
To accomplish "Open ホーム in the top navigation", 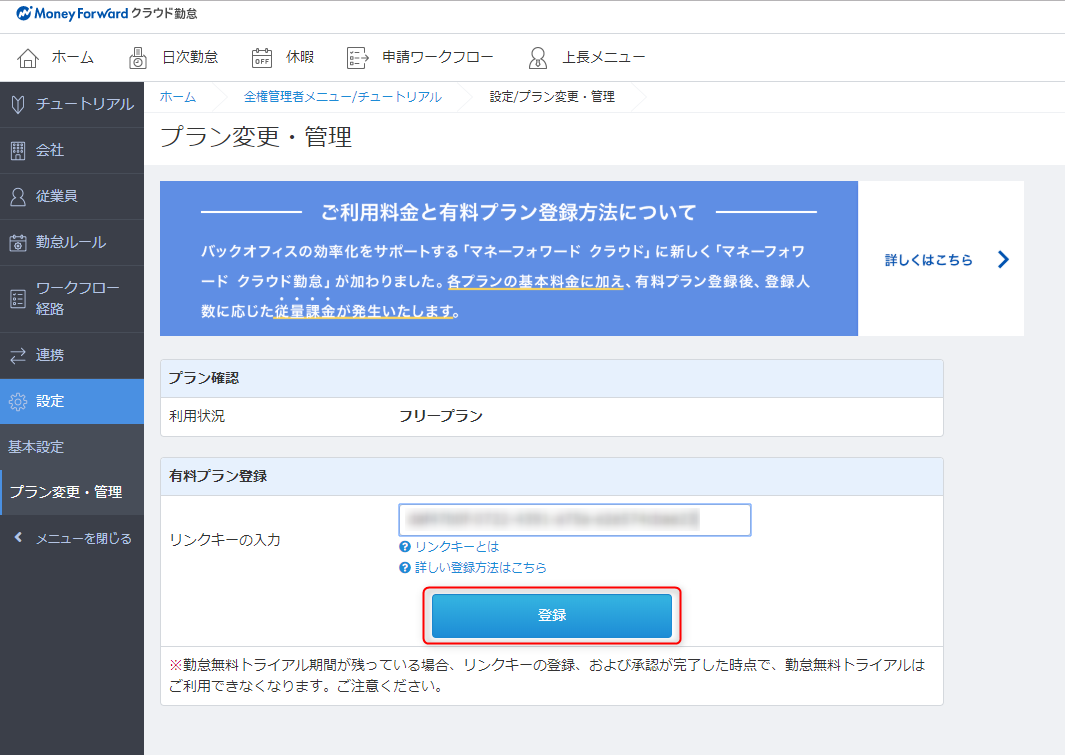I will coord(73,57).
